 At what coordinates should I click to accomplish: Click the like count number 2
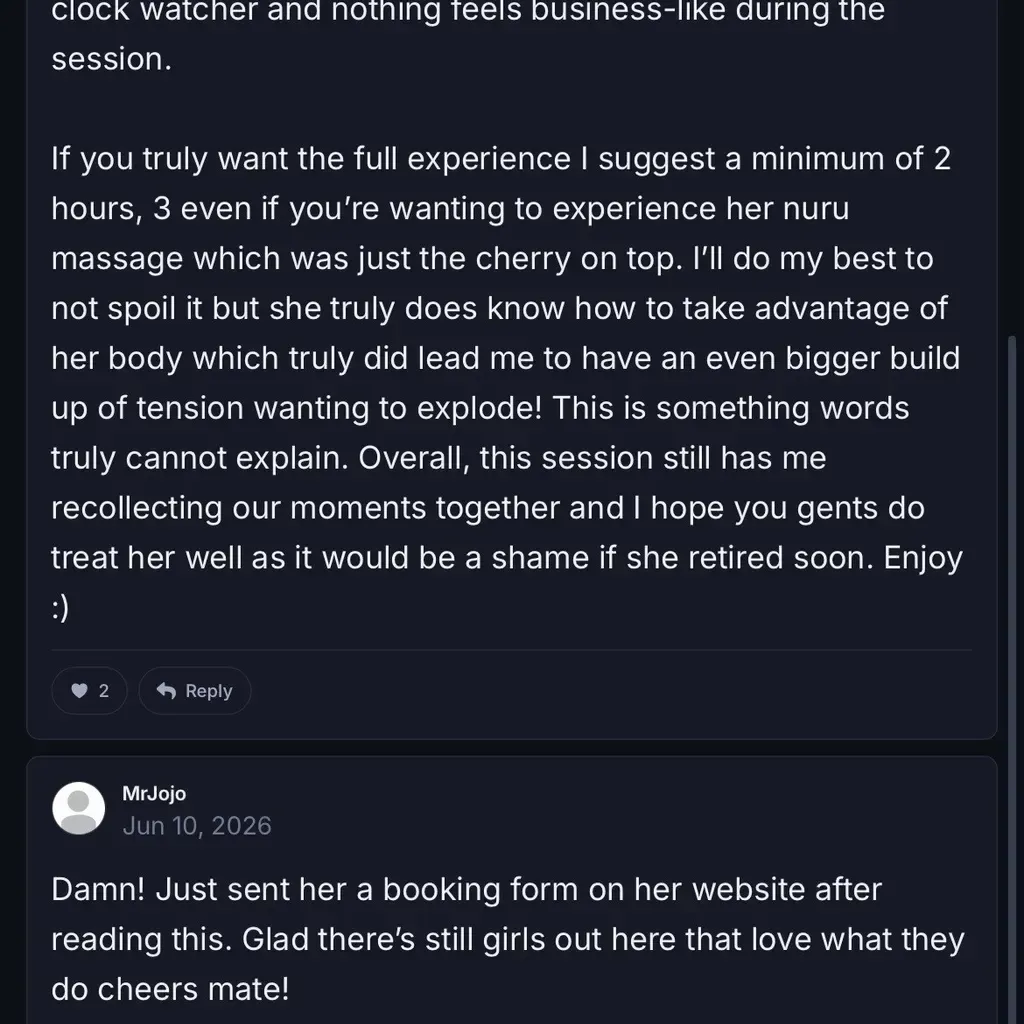tap(104, 691)
